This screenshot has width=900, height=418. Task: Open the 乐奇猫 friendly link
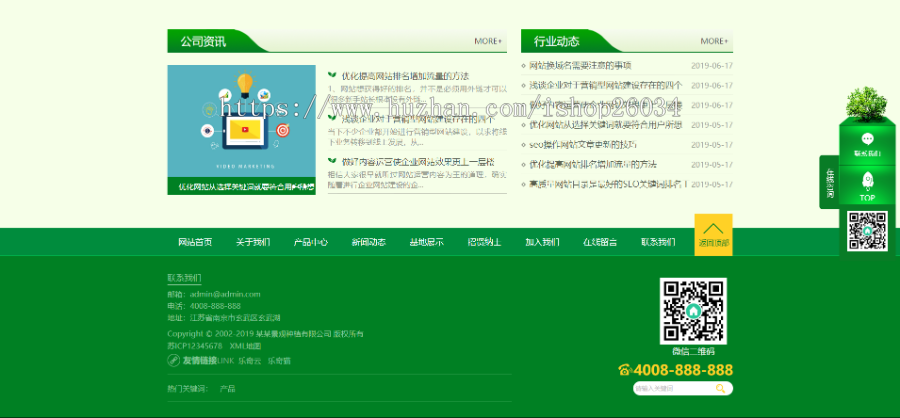click(279, 361)
